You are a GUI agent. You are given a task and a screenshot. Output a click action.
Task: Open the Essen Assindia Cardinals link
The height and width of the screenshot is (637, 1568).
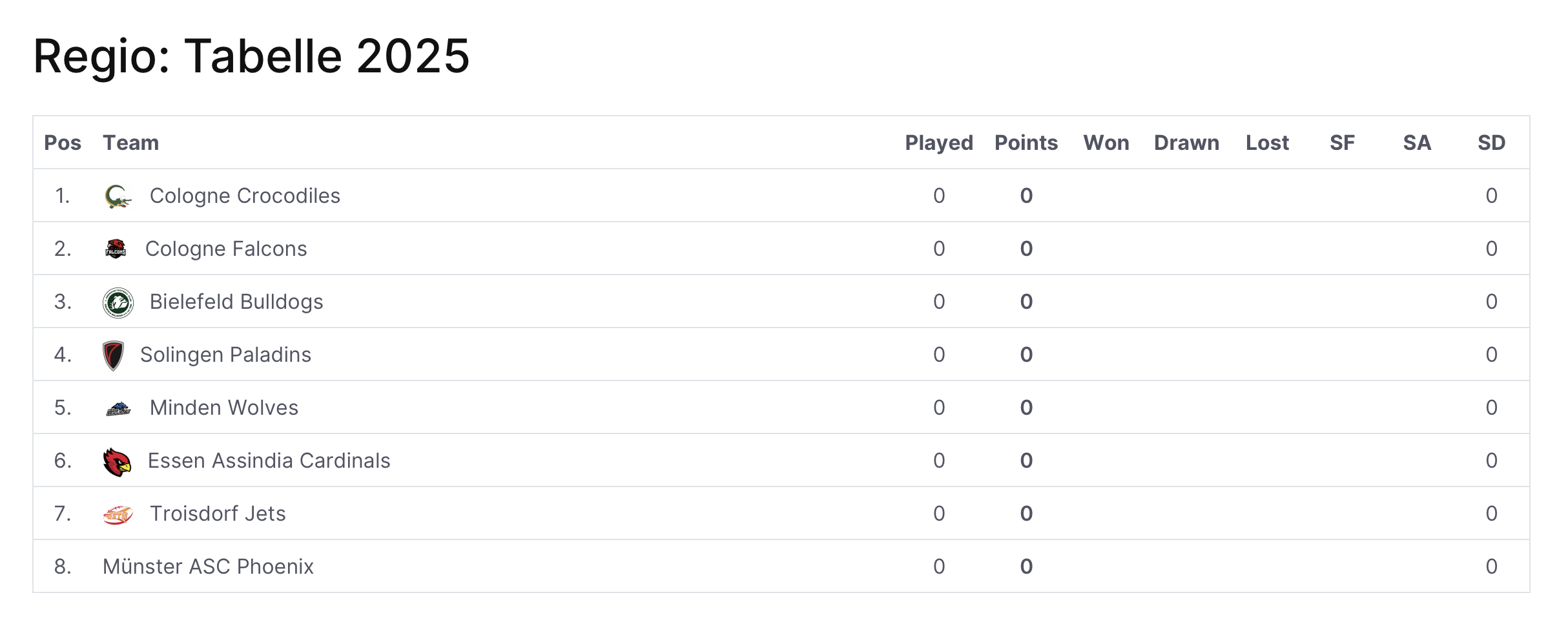tap(269, 461)
